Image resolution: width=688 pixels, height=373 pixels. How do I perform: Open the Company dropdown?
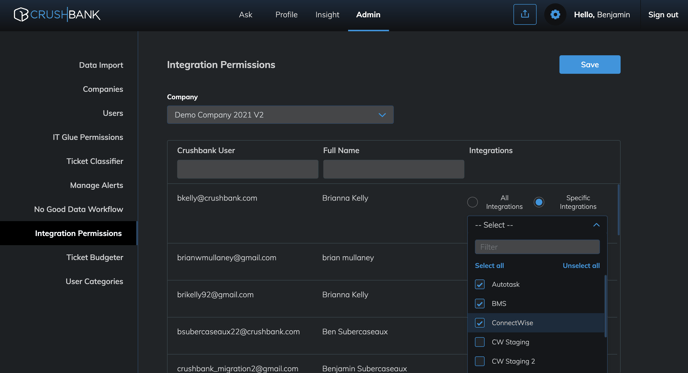280,115
